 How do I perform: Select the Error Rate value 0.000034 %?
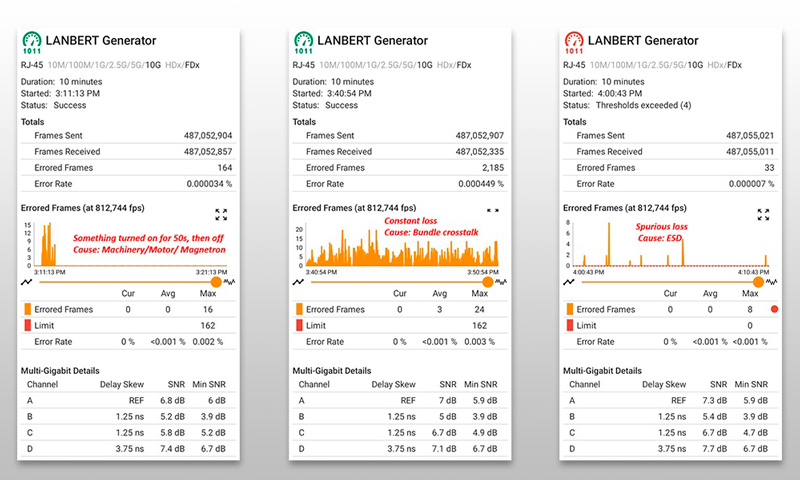click(x=209, y=184)
